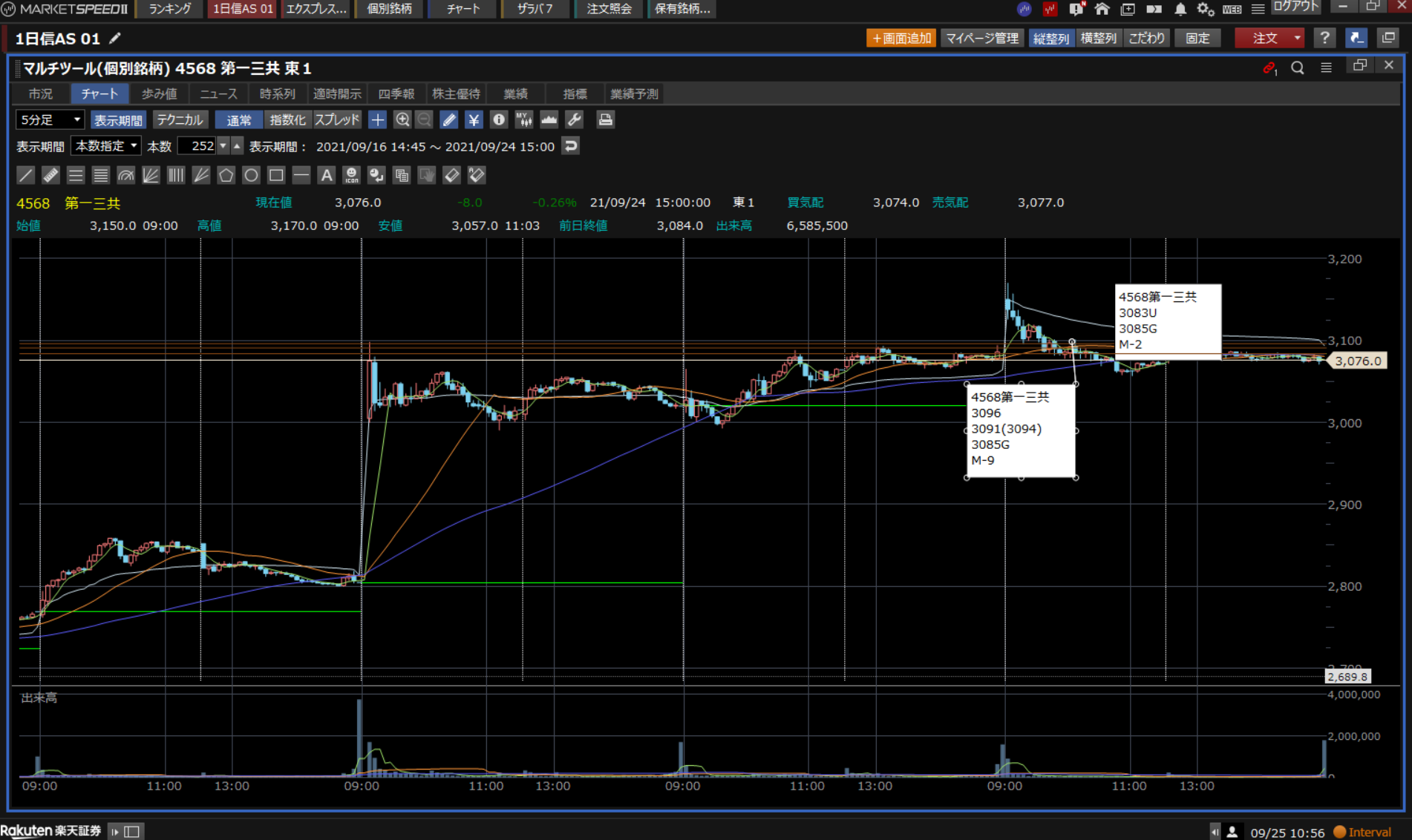1412x840 pixels.
Task: Click the マイページ管理 button
Action: point(981,38)
